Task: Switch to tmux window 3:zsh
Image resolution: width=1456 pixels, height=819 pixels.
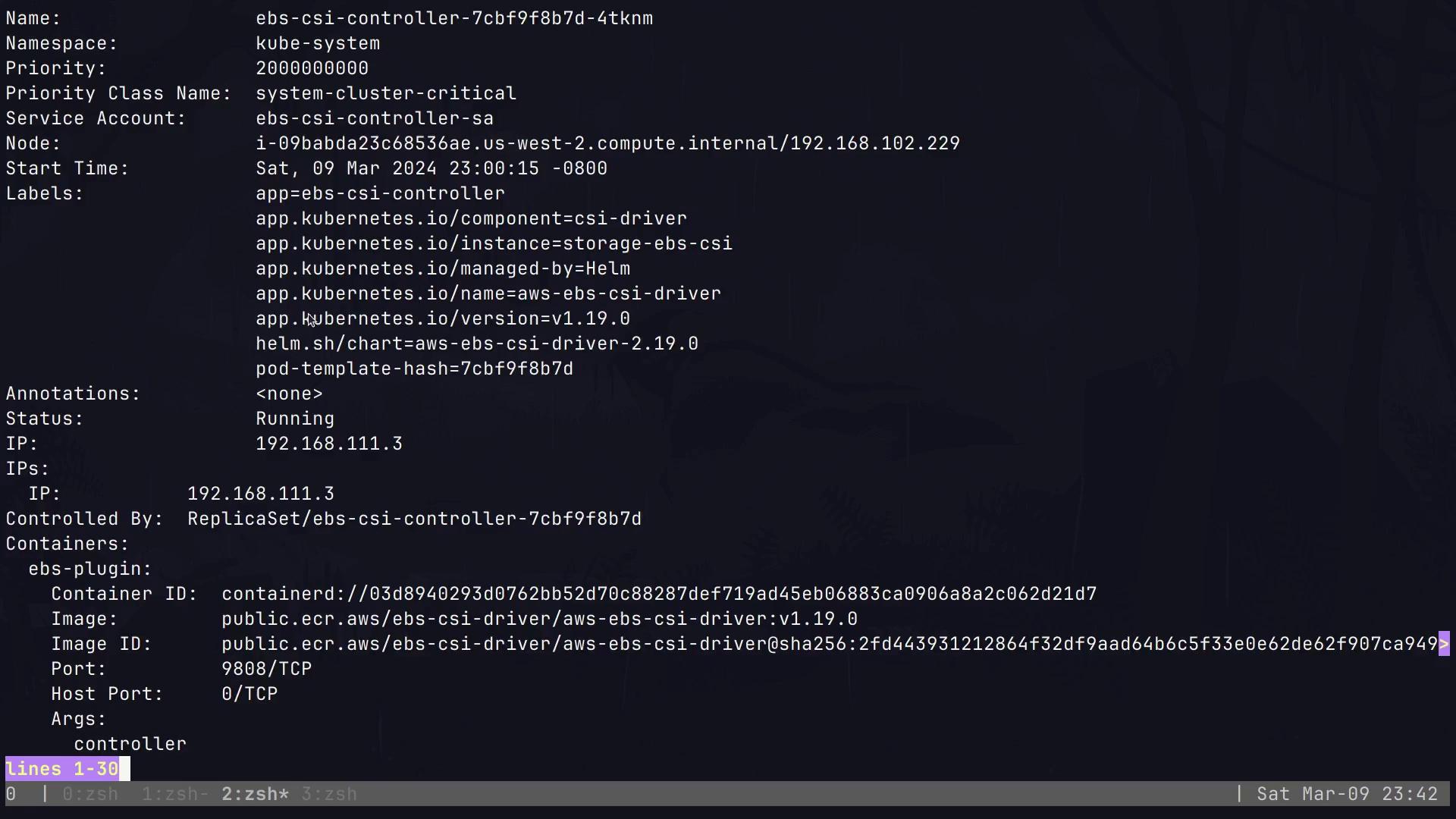Action: pyautogui.click(x=329, y=794)
